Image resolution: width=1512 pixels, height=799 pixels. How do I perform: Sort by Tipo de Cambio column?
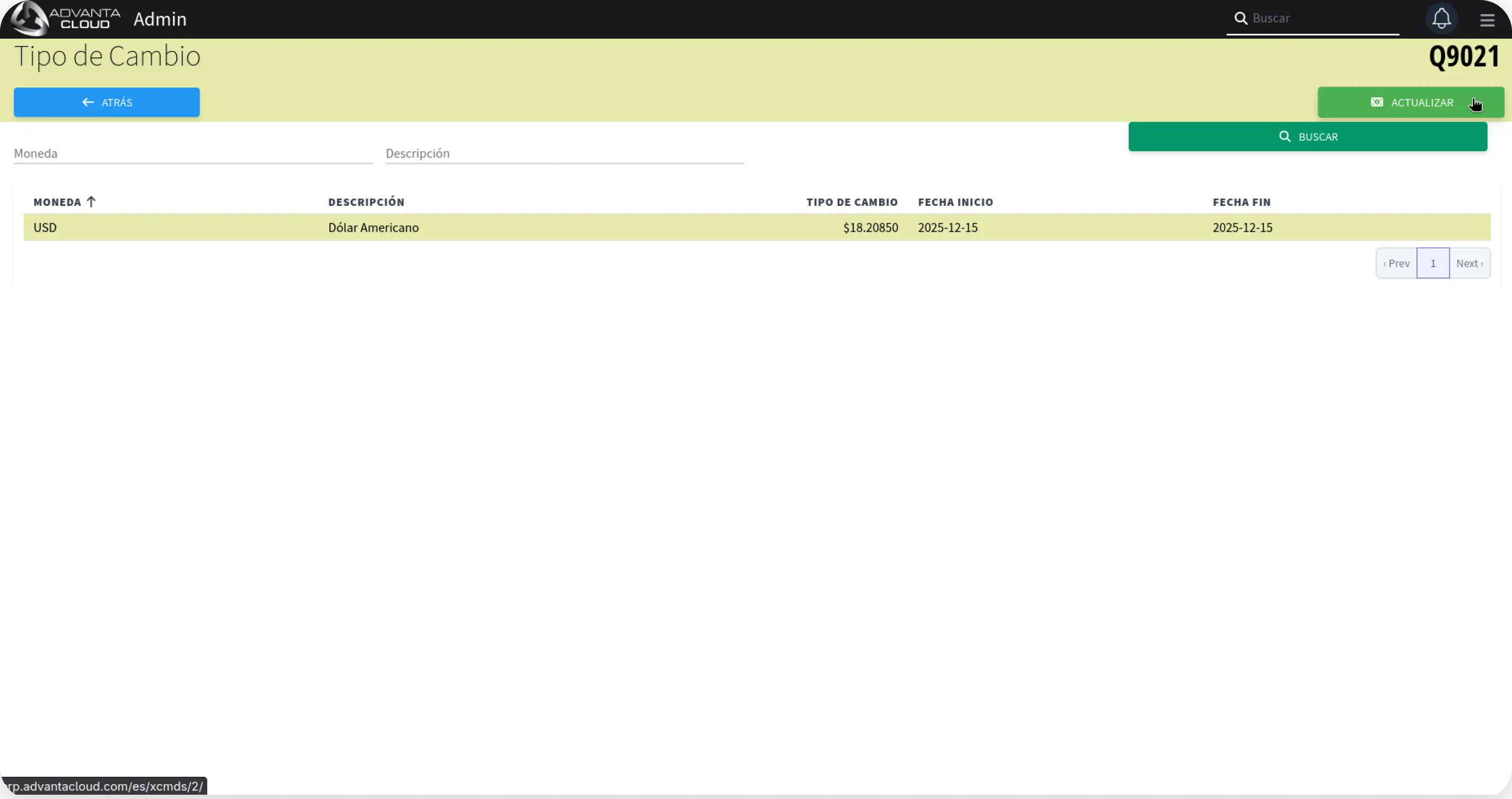851,202
